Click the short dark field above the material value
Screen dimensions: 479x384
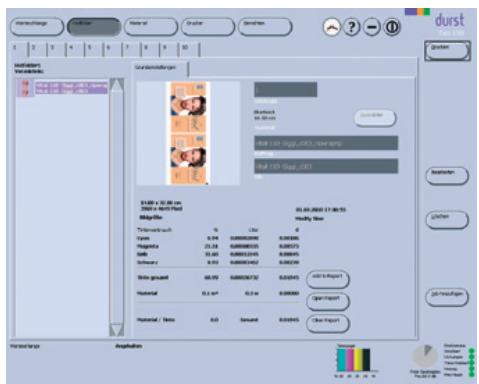point(285,90)
